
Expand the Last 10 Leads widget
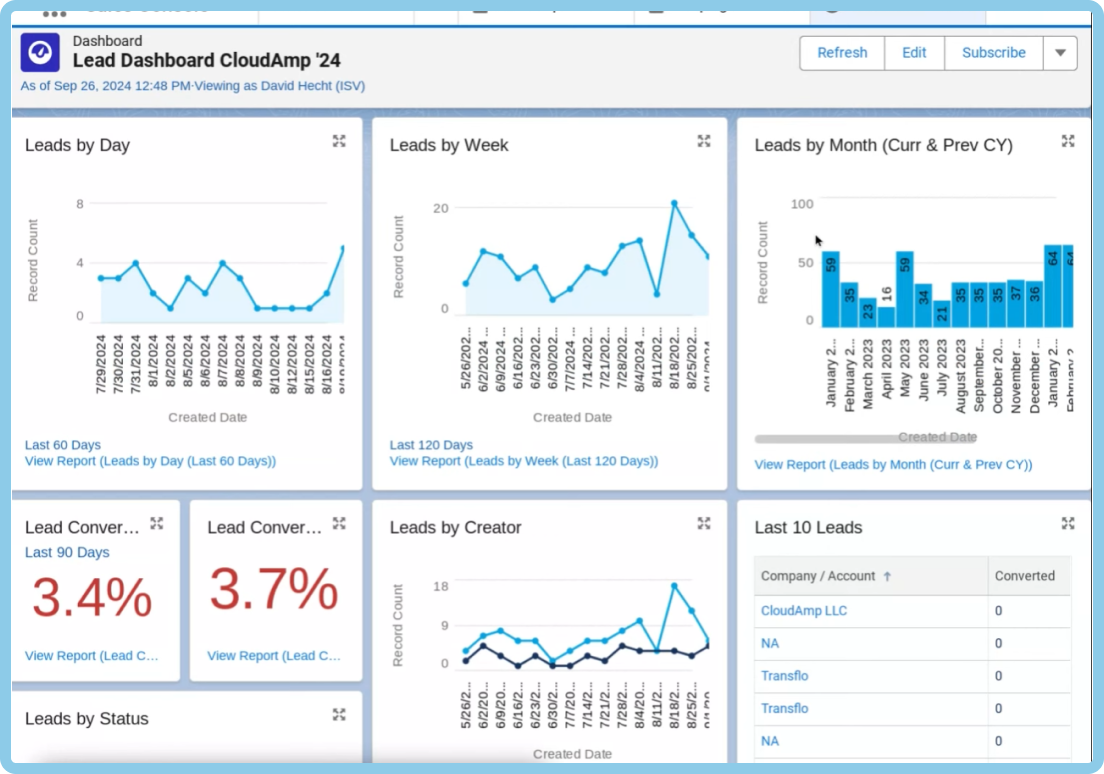(1068, 523)
